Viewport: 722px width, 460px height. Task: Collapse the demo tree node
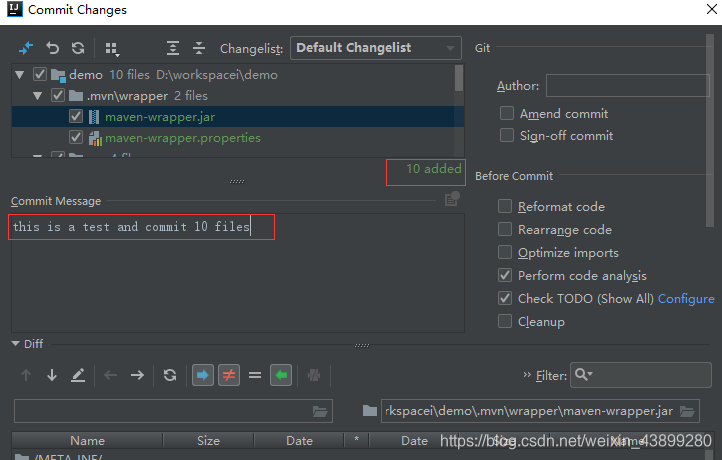[x=19, y=75]
